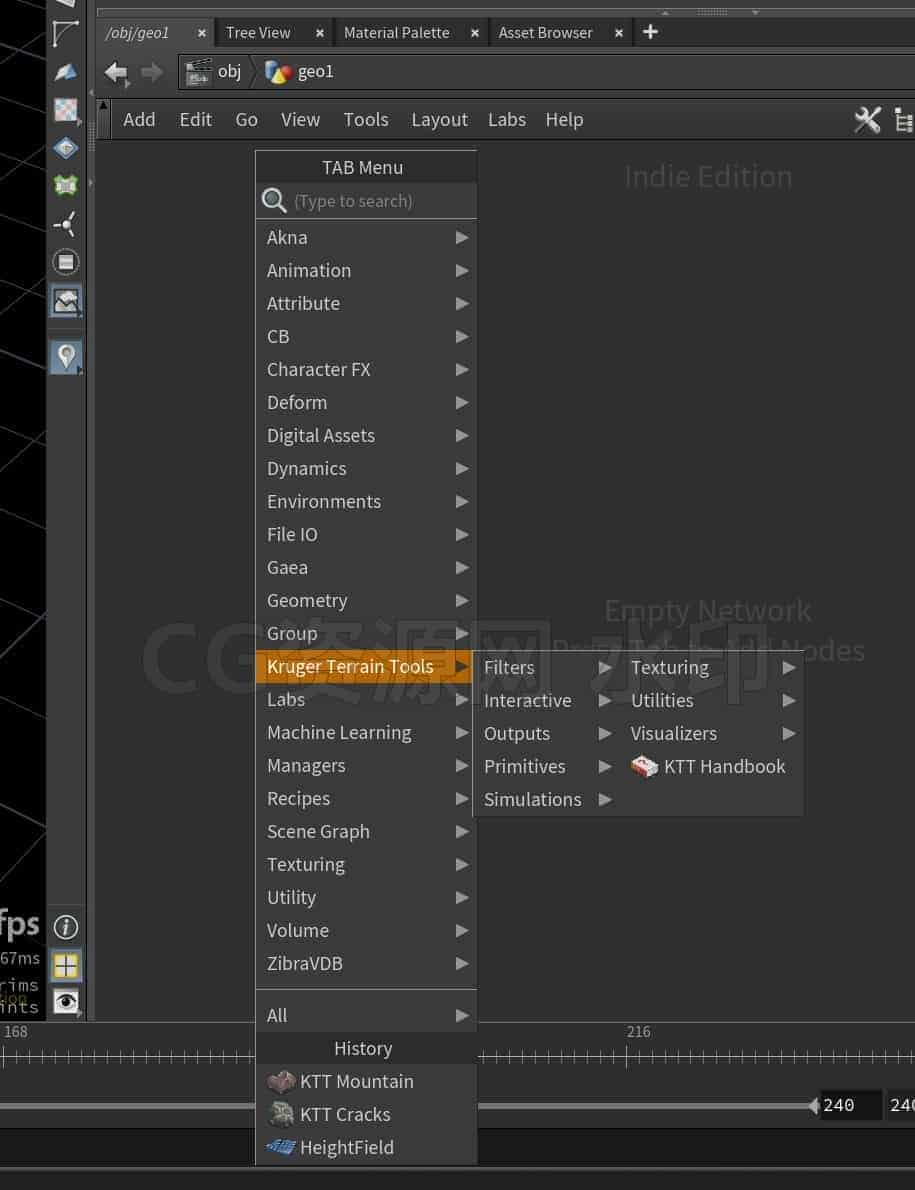915x1190 pixels.
Task: Pick KTT Mountain from History
Action: coord(366,1081)
